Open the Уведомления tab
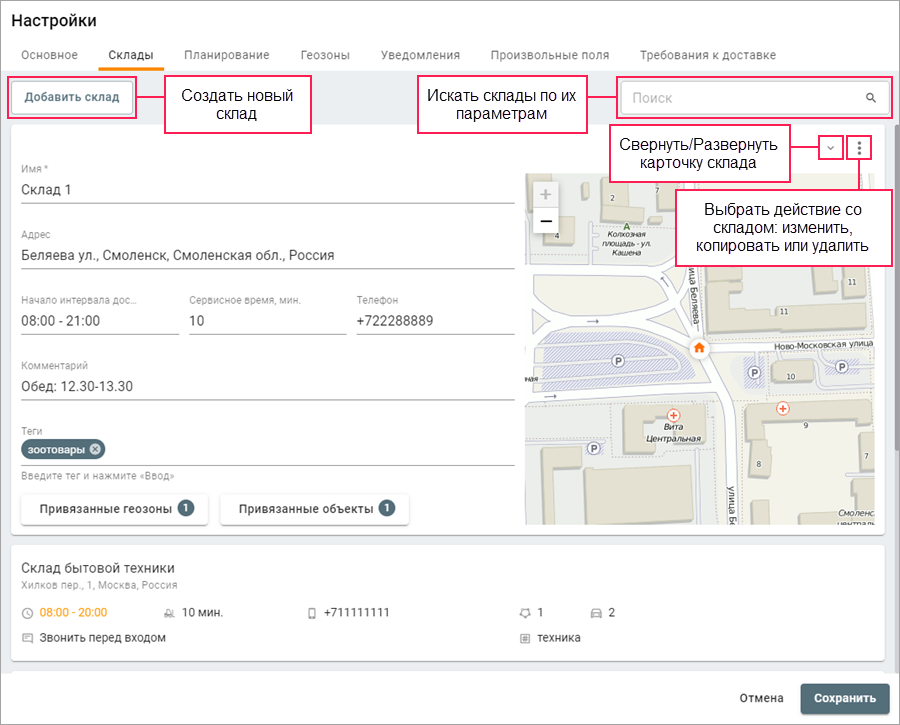This screenshot has width=900, height=725. pos(420,55)
